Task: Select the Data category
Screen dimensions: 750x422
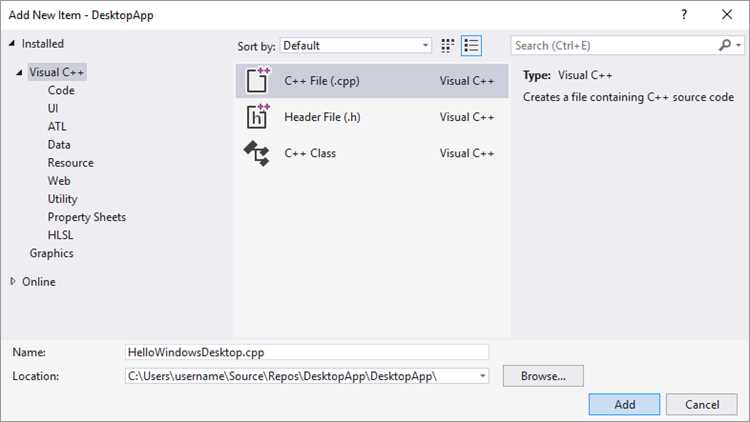Action: [x=59, y=144]
